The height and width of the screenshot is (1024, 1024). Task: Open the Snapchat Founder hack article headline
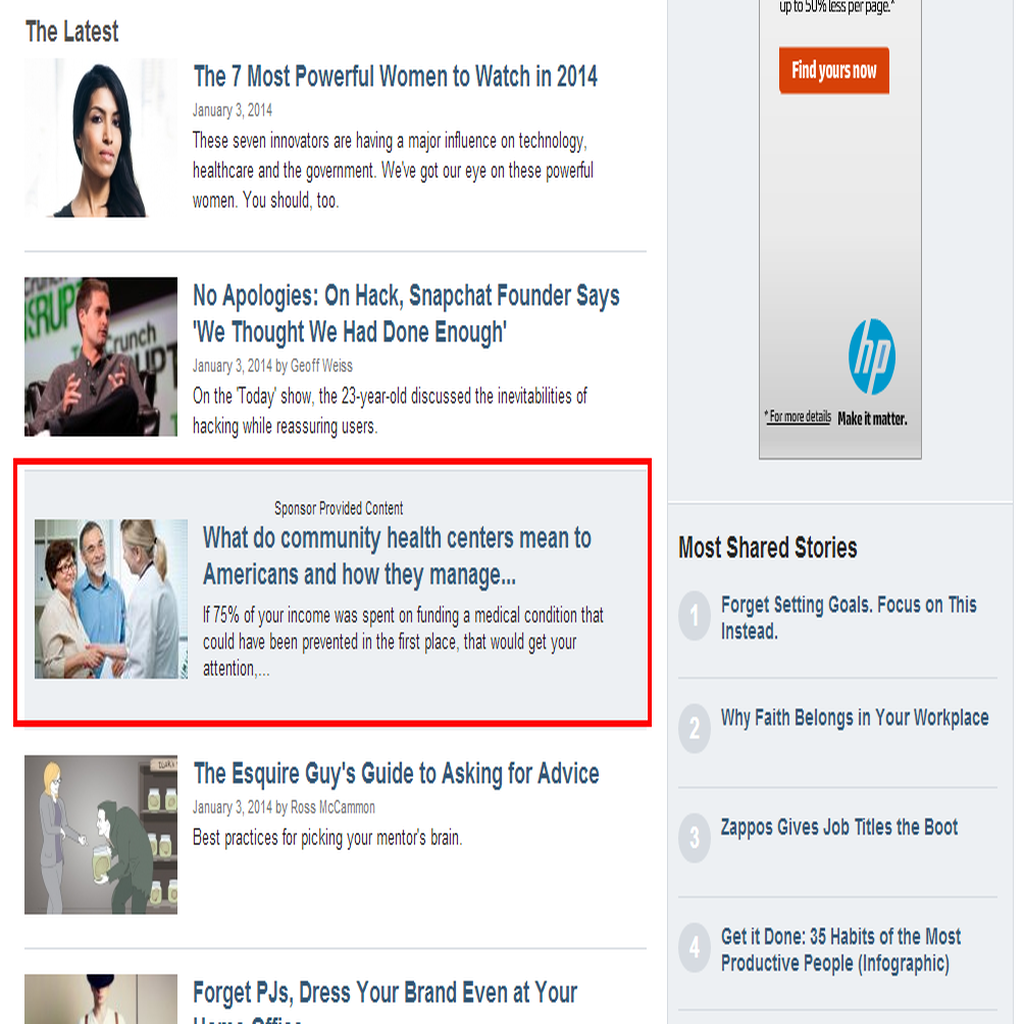(406, 313)
